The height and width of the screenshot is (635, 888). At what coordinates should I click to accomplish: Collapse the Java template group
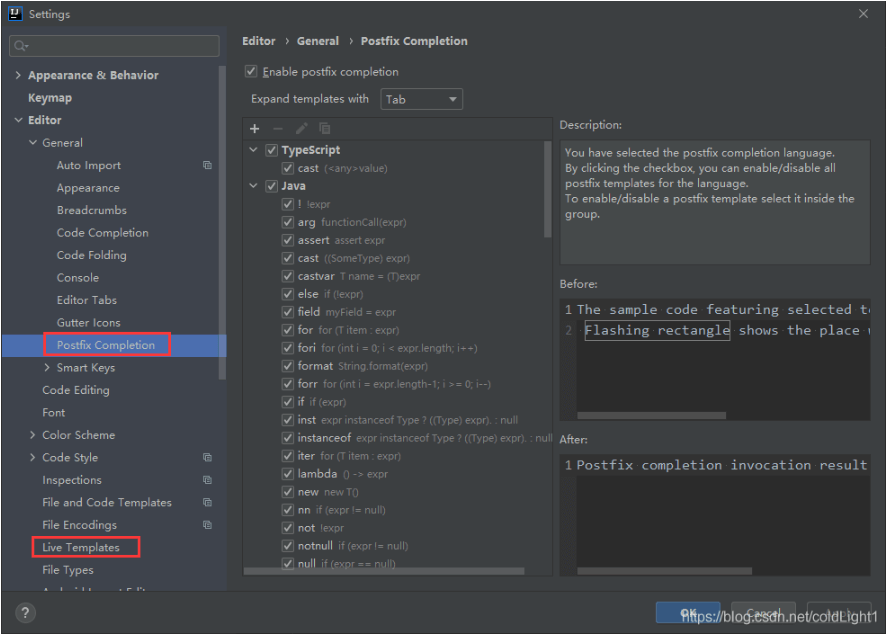[x=254, y=186]
